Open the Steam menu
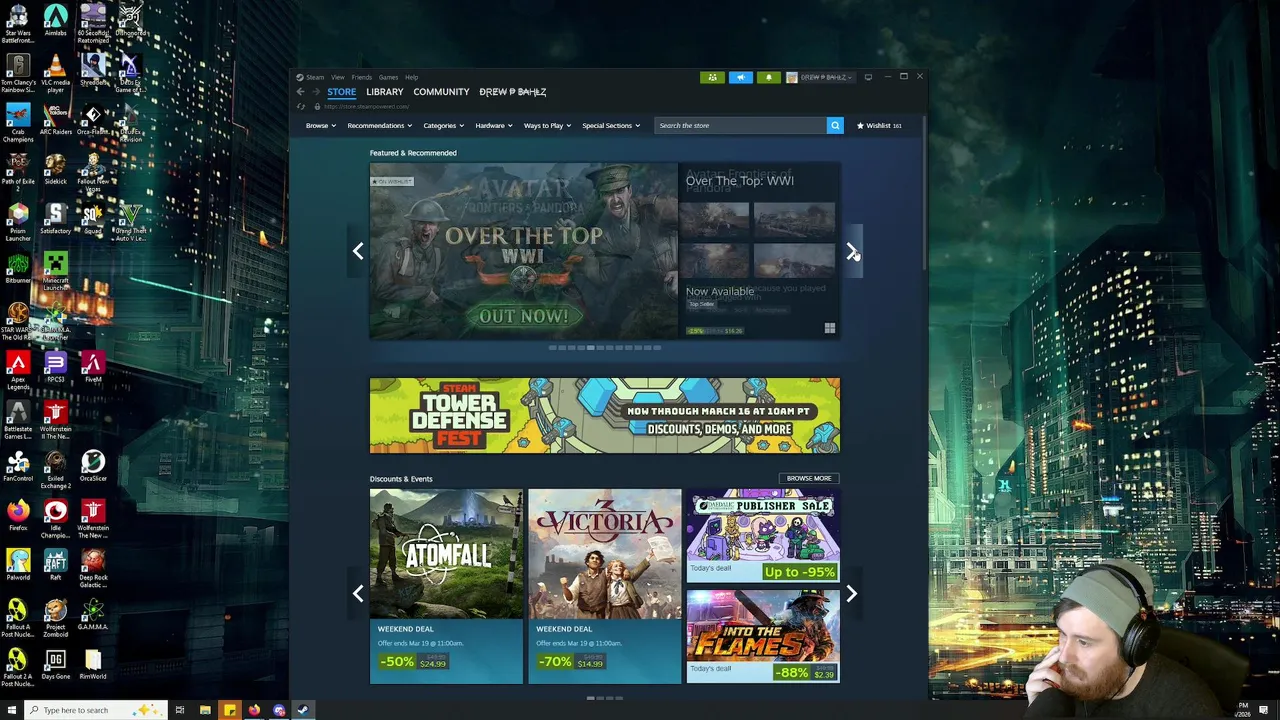This screenshot has width=1280, height=720. tap(315, 77)
